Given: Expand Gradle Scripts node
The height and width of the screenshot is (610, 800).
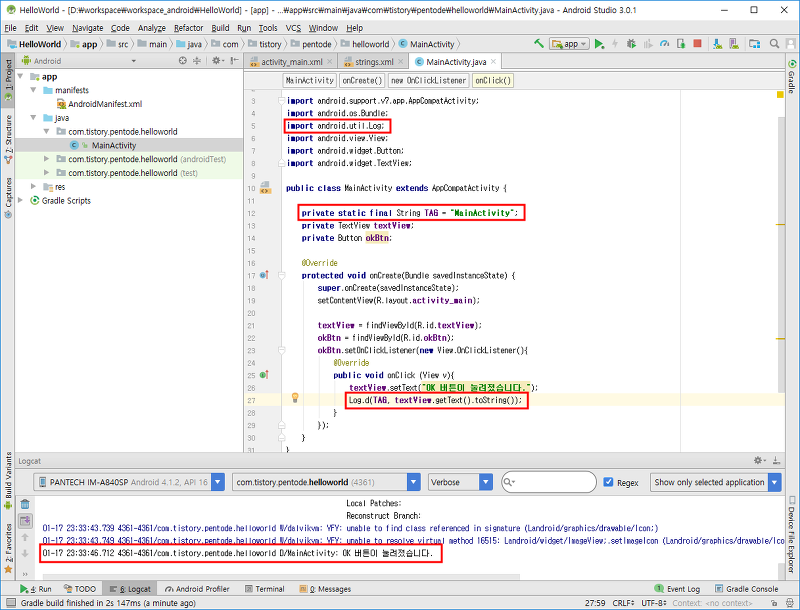Looking at the screenshot, I should [20, 200].
